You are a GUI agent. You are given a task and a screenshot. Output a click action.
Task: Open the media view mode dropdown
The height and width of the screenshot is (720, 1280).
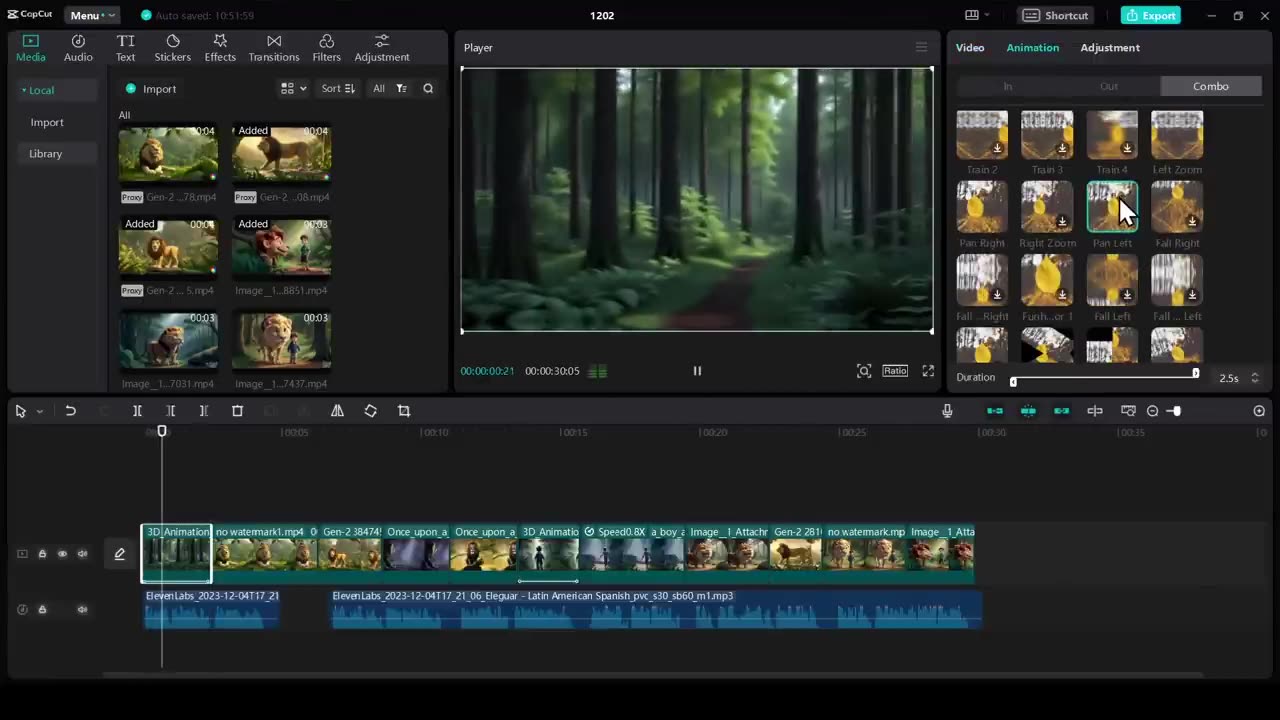[293, 88]
